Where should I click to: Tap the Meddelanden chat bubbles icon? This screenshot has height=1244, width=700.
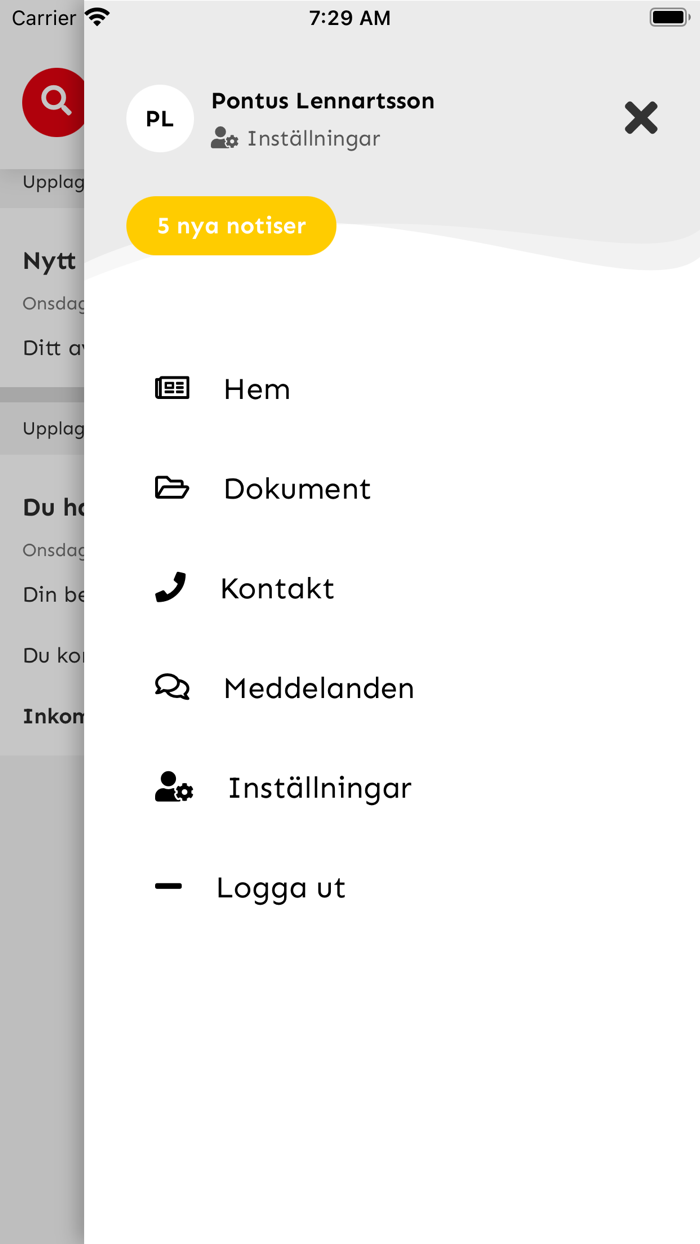click(172, 687)
